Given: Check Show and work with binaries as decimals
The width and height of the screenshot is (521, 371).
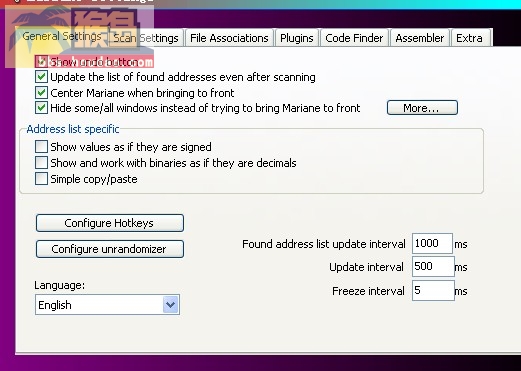Looking at the screenshot, I should 41,163.
